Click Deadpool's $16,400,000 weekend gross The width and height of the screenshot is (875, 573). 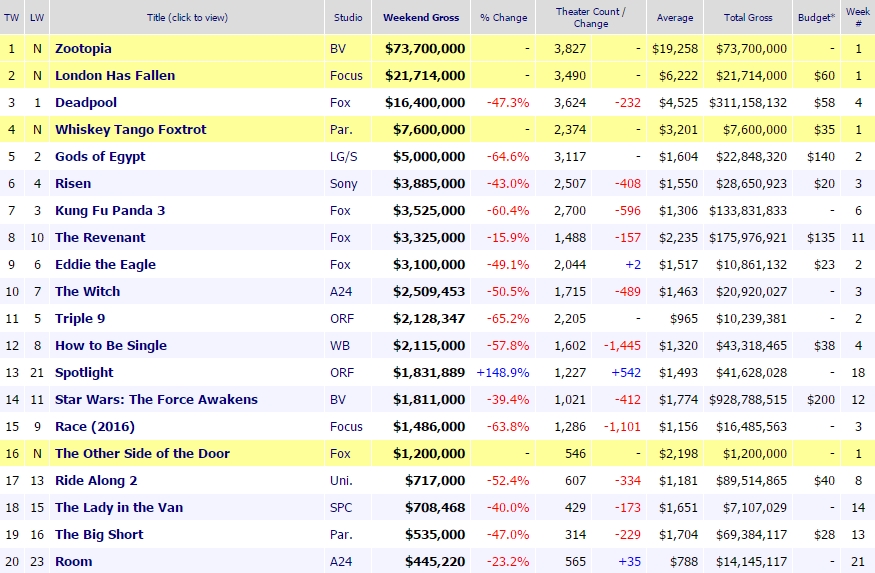425,103
